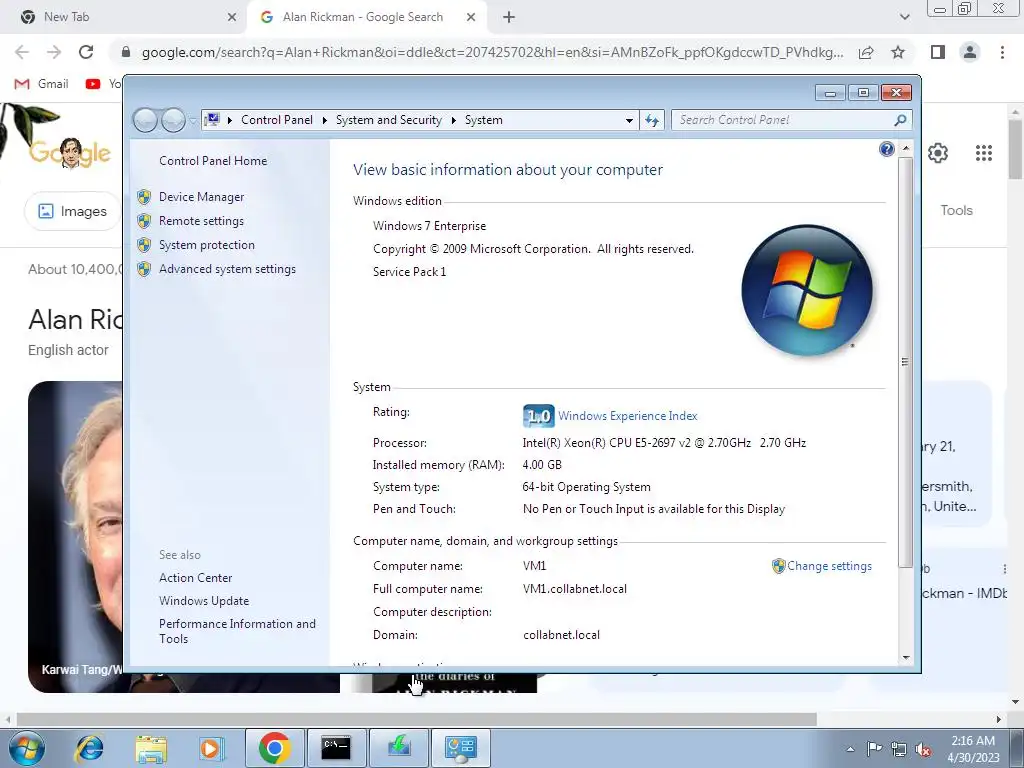Select System breadcrumb segment
The width and height of the screenshot is (1024, 768).
[483, 120]
